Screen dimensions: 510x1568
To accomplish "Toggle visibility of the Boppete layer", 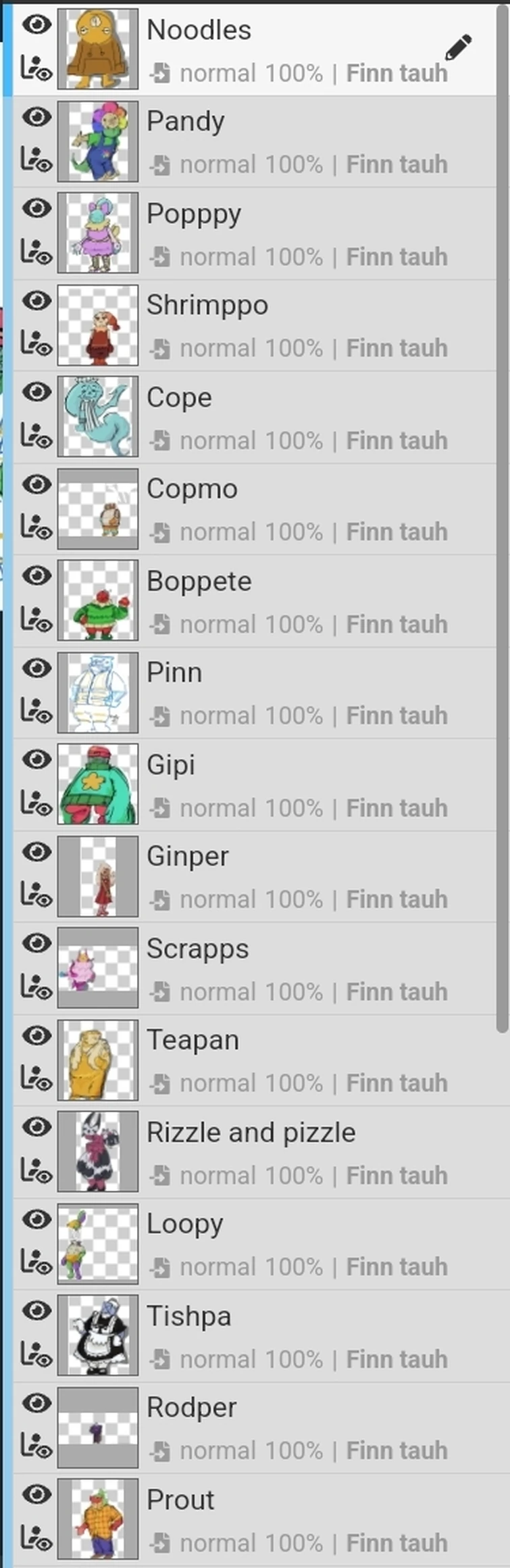I will tap(36, 576).
